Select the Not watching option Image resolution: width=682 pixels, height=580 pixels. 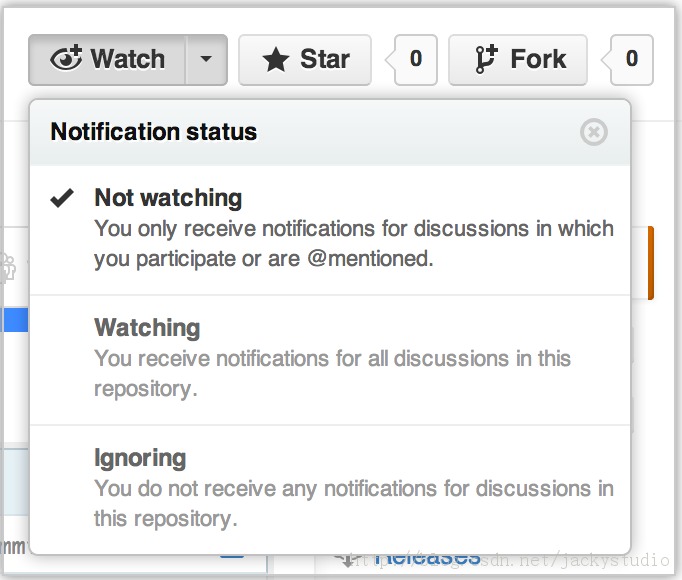[x=168, y=198]
